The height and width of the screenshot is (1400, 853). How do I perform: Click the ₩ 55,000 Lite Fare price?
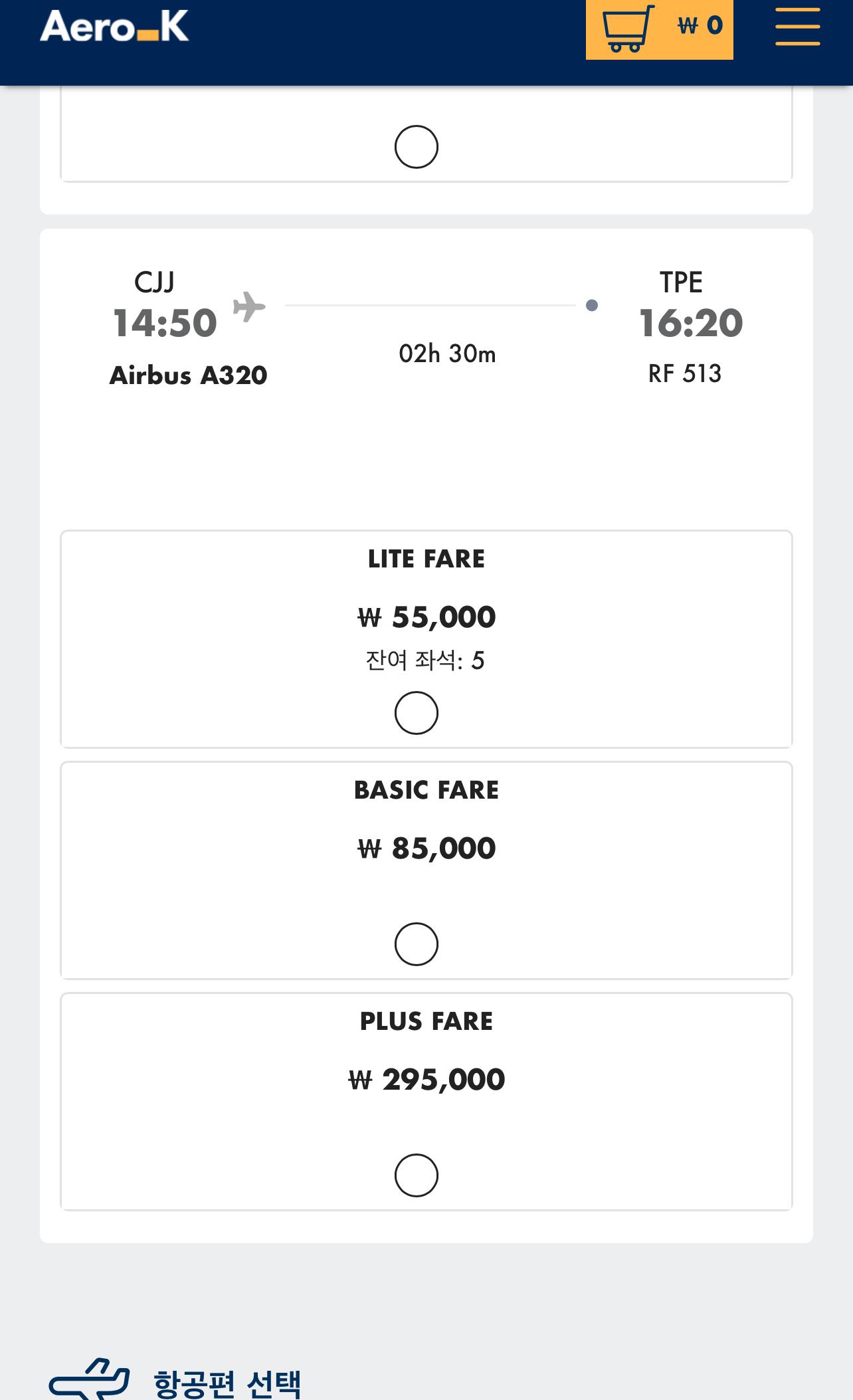[x=427, y=617]
